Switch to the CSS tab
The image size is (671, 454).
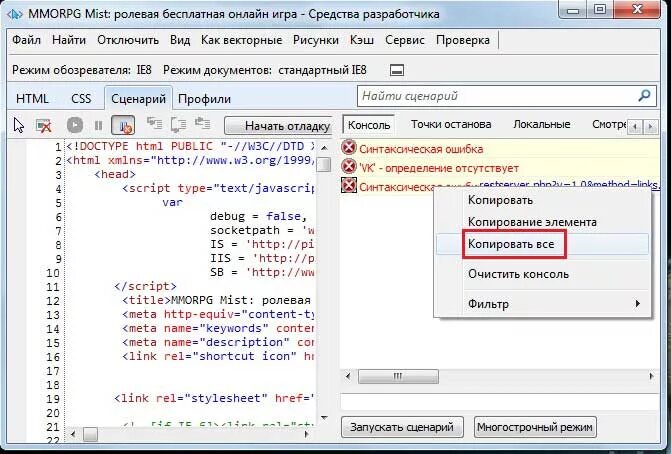point(81,99)
